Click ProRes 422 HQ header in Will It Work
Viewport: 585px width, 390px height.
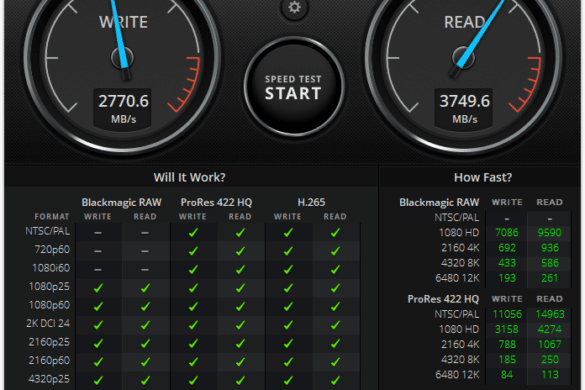pos(216,202)
